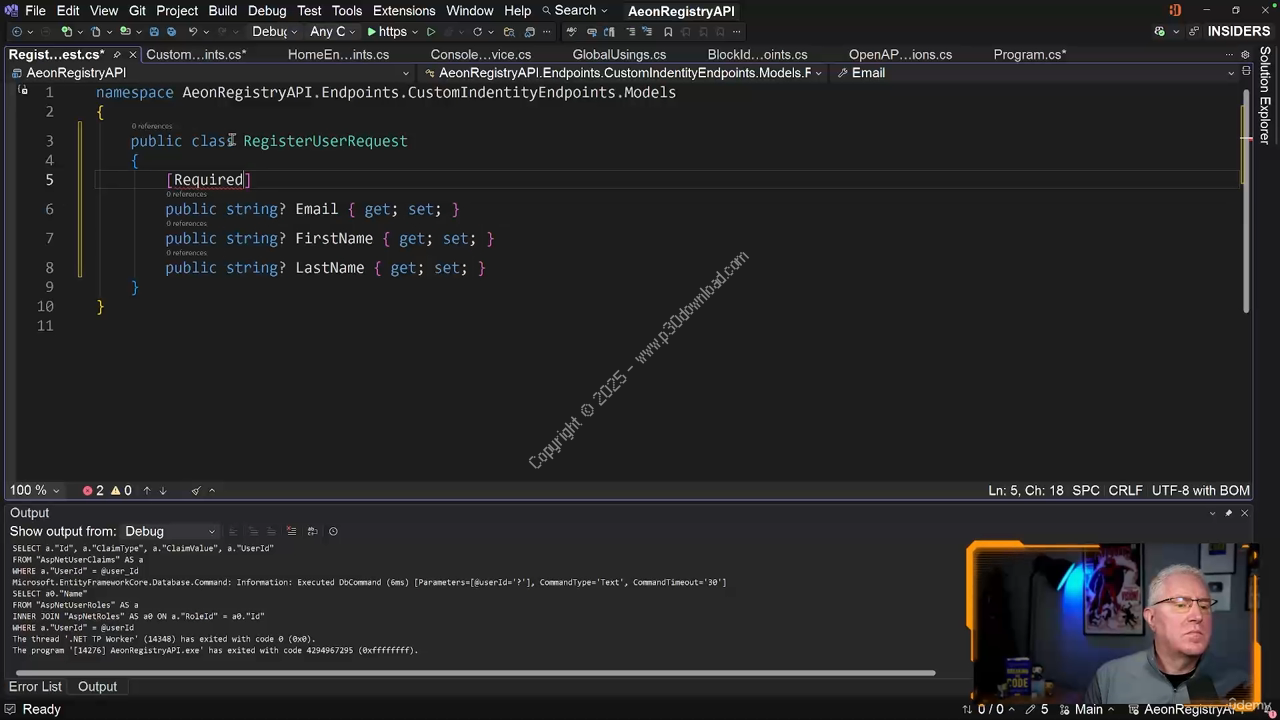This screenshot has height=720, width=1280.
Task: Pin the RegisterUserRequest tab
Action: [117, 55]
